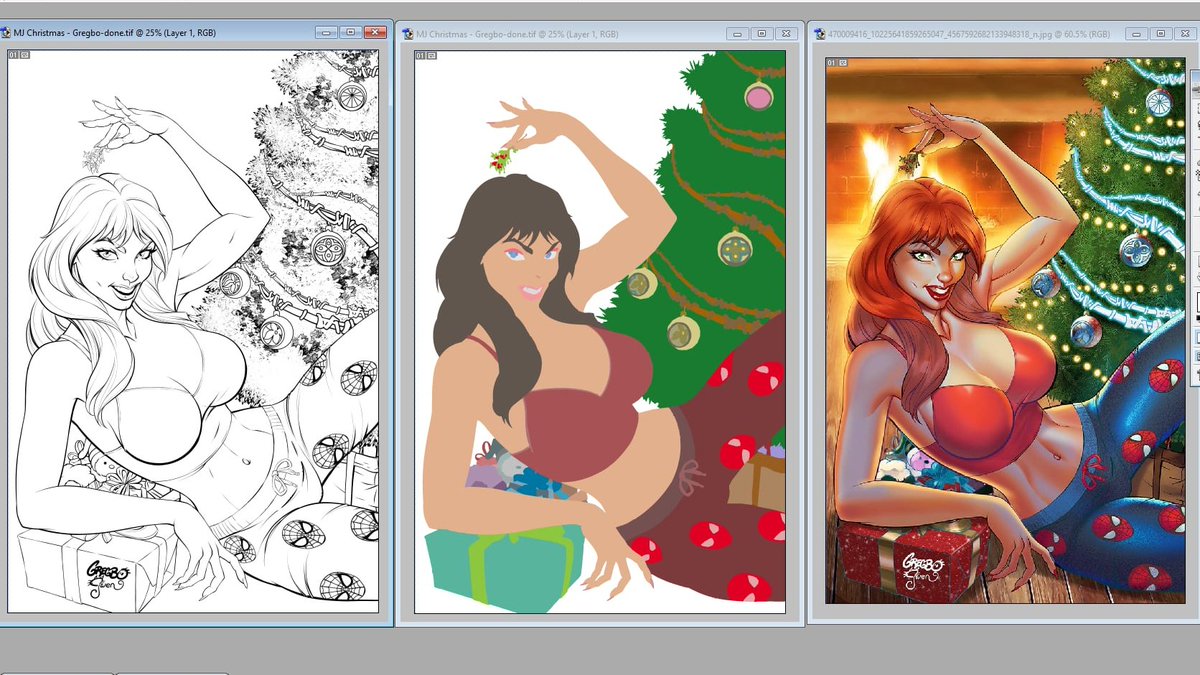This screenshot has width=1200, height=675.
Task: Minimize the 60.5% jpg document window
Action: [1138, 33]
